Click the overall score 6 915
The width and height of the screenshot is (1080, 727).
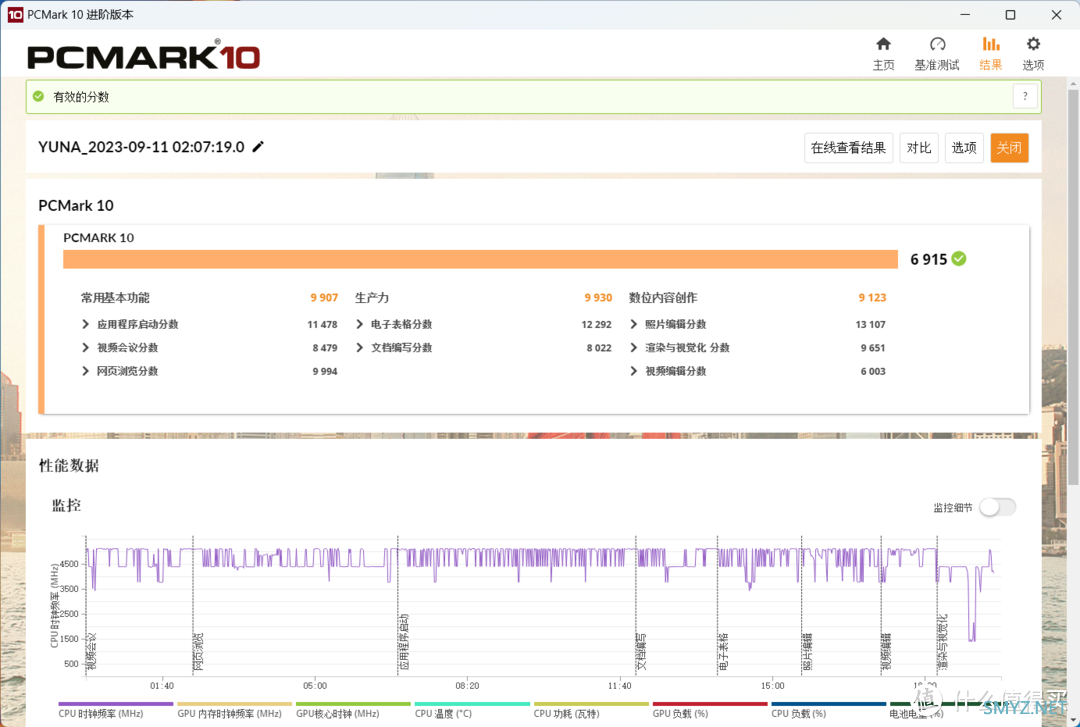[928, 259]
